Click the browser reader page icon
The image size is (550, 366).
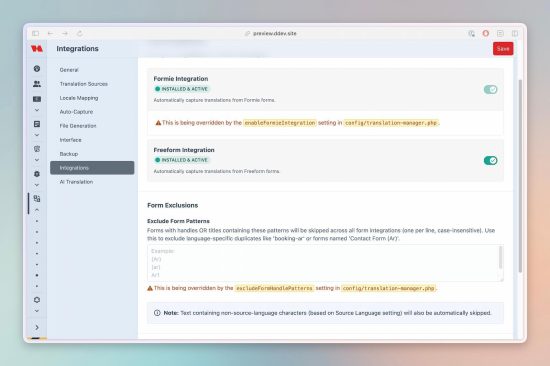click(x=501, y=33)
